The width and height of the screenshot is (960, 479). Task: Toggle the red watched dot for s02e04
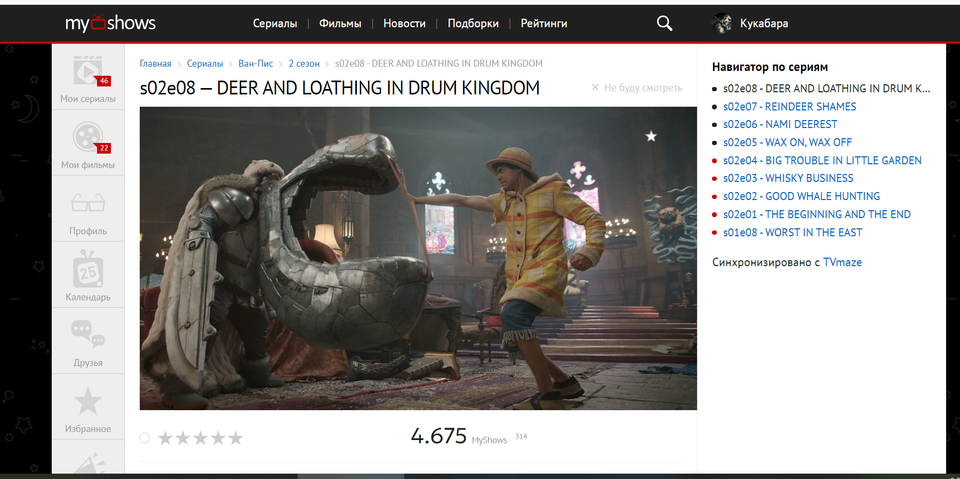tap(714, 160)
